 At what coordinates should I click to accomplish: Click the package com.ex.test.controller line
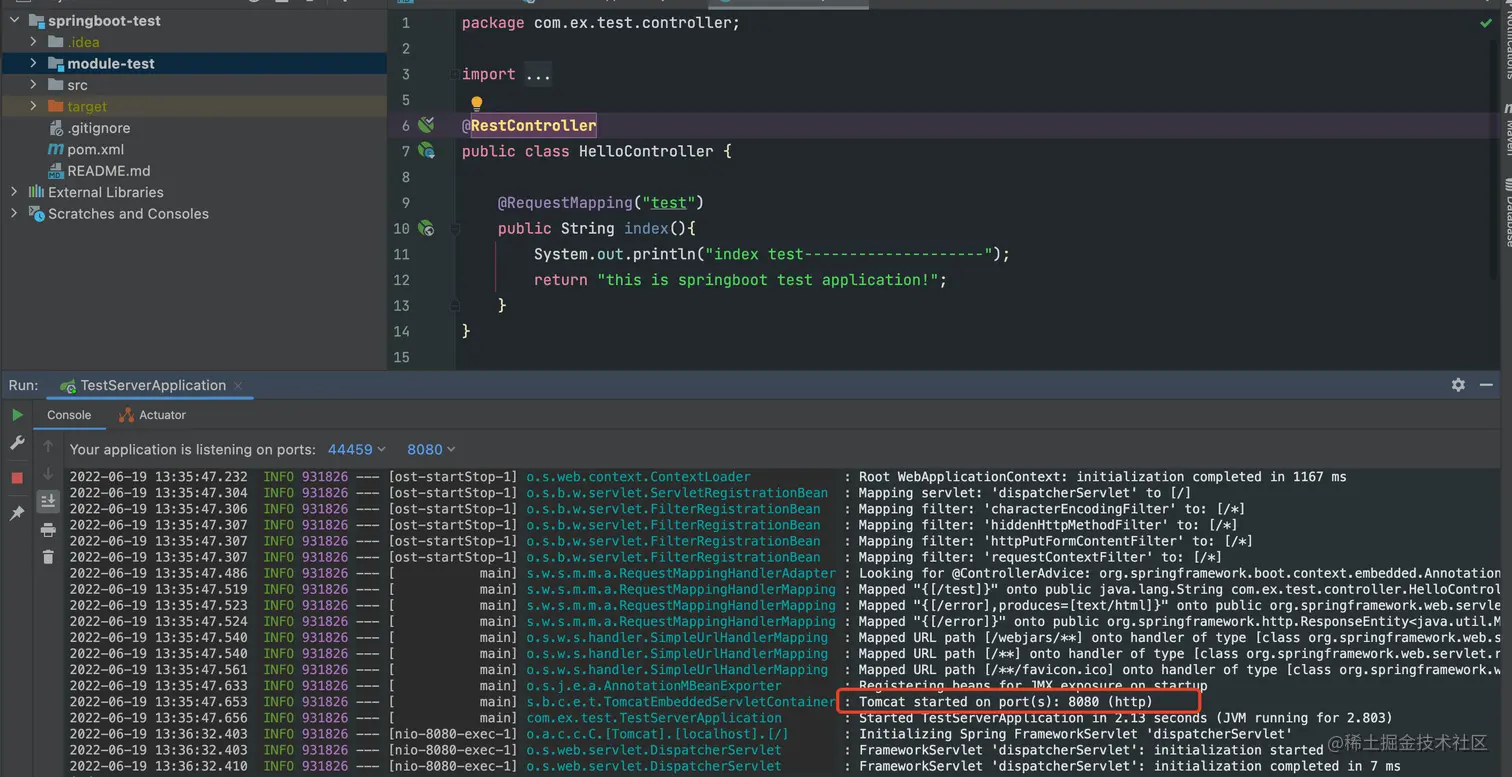pos(601,23)
